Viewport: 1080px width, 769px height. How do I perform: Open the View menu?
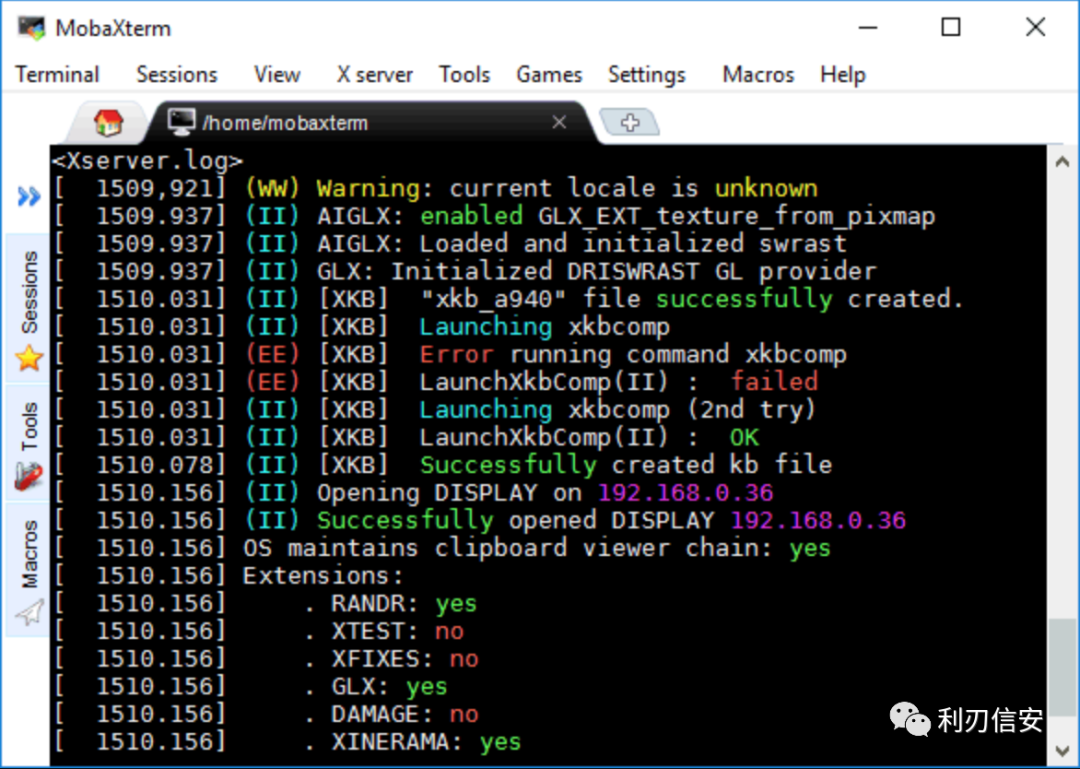click(x=277, y=74)
